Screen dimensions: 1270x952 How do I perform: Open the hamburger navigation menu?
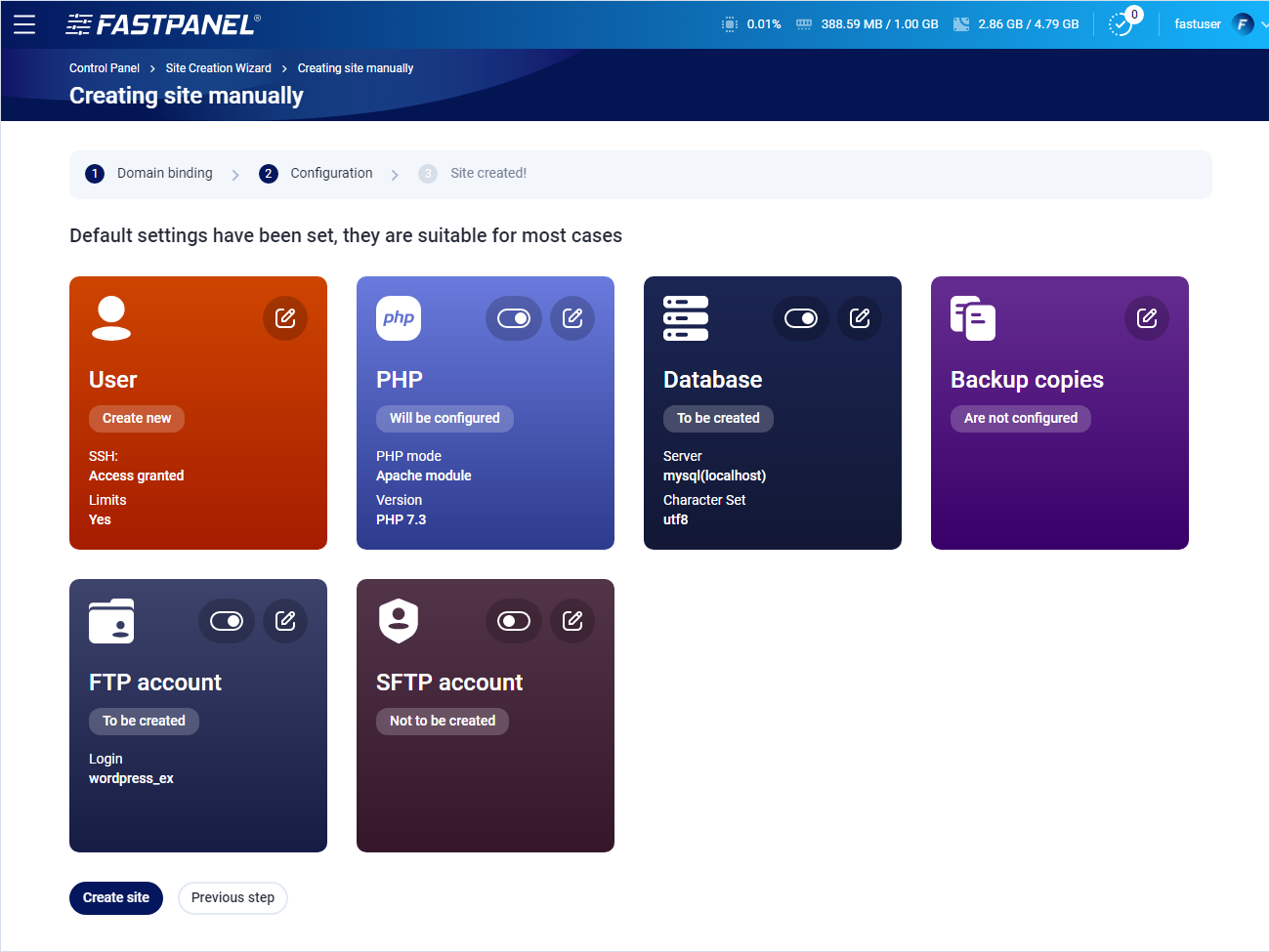(24, 24)
